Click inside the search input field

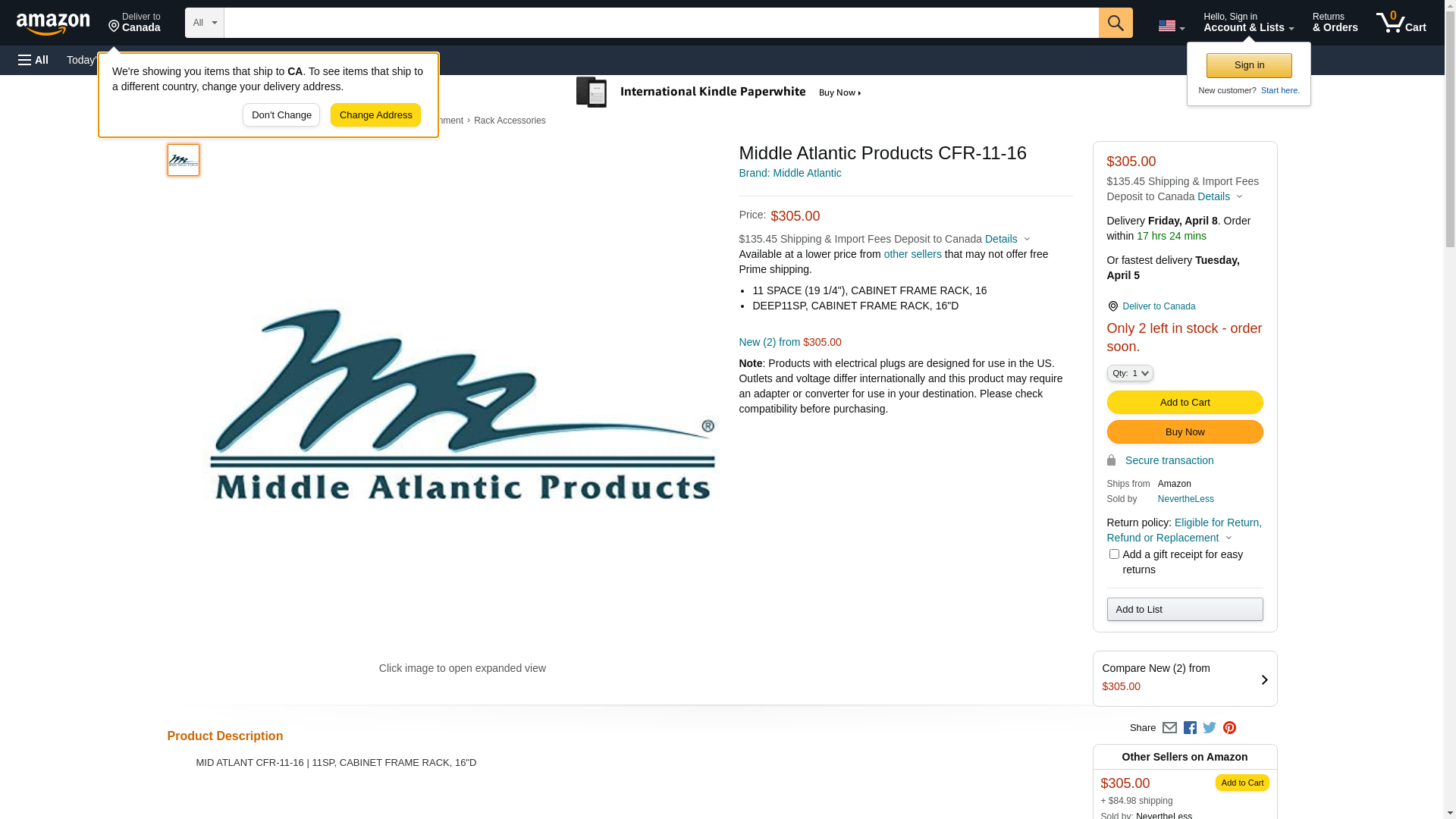pos(660,23)
